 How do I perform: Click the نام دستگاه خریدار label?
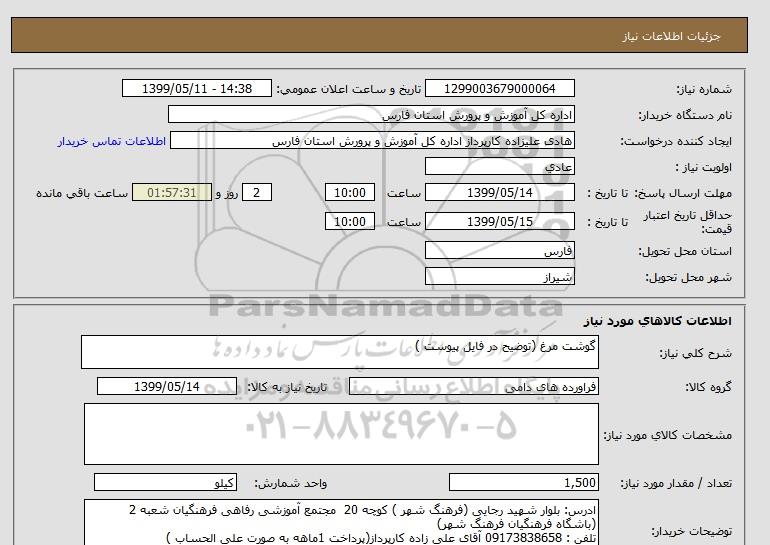(685, 115)
